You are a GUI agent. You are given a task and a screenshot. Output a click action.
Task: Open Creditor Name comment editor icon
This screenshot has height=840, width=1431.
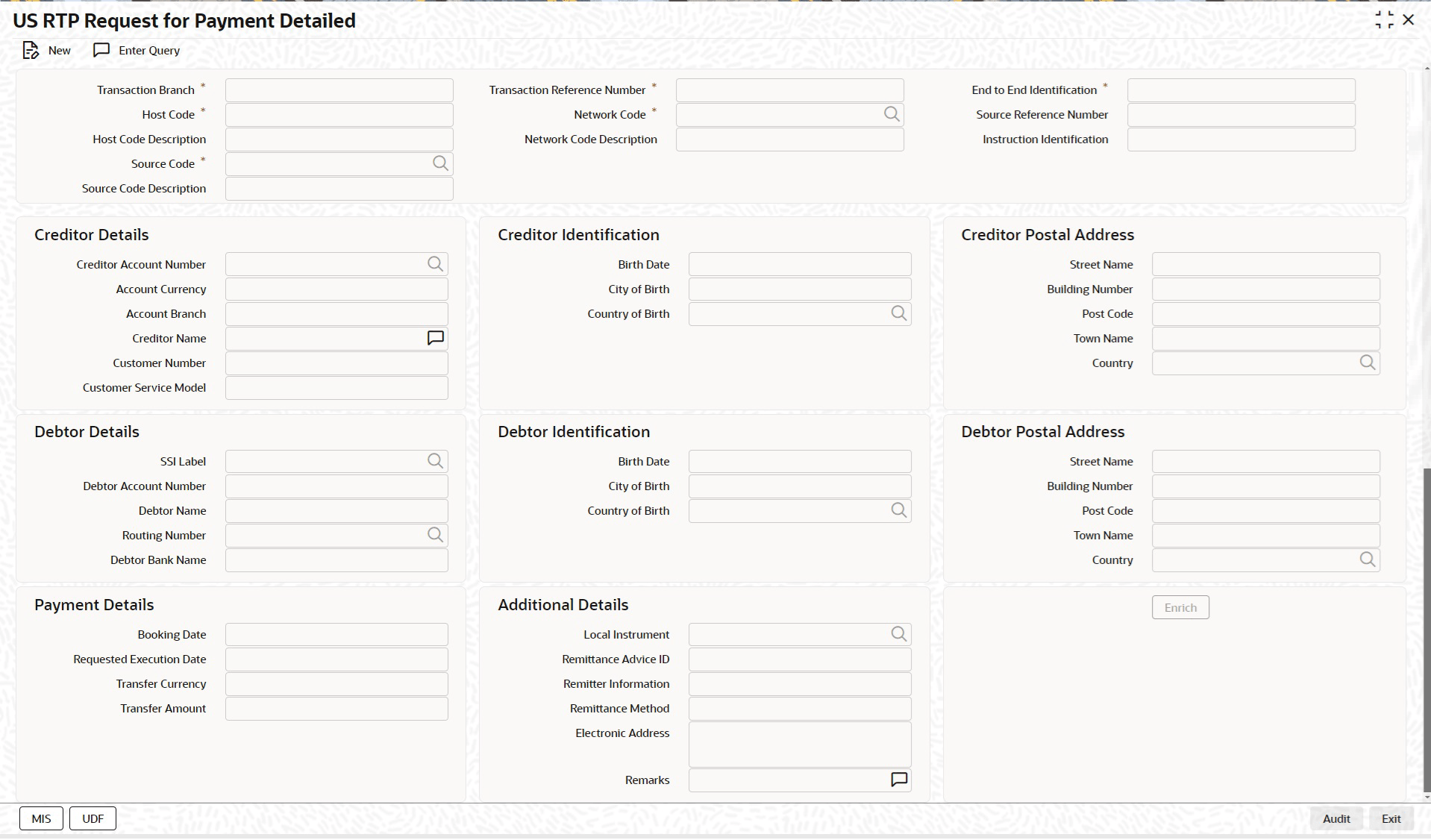point(436,339)
